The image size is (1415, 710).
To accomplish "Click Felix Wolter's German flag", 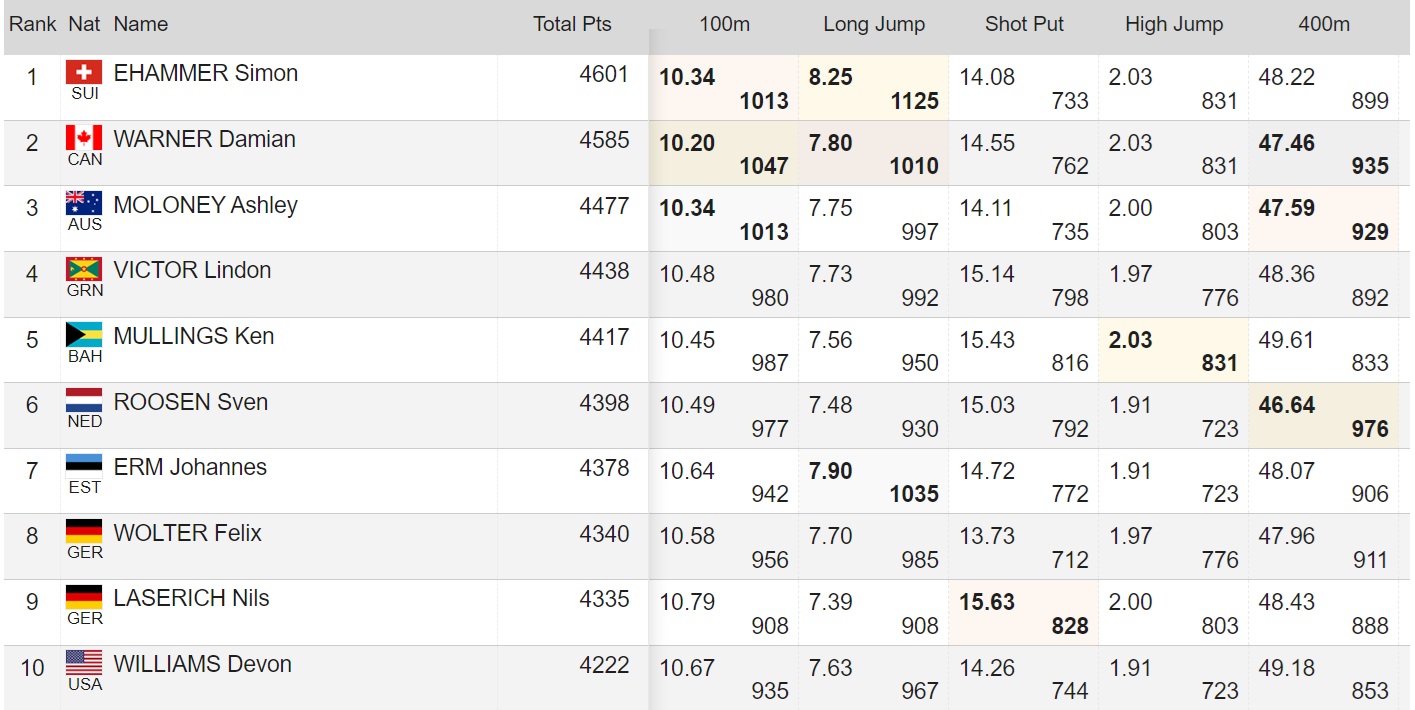I will click(84, 532).
